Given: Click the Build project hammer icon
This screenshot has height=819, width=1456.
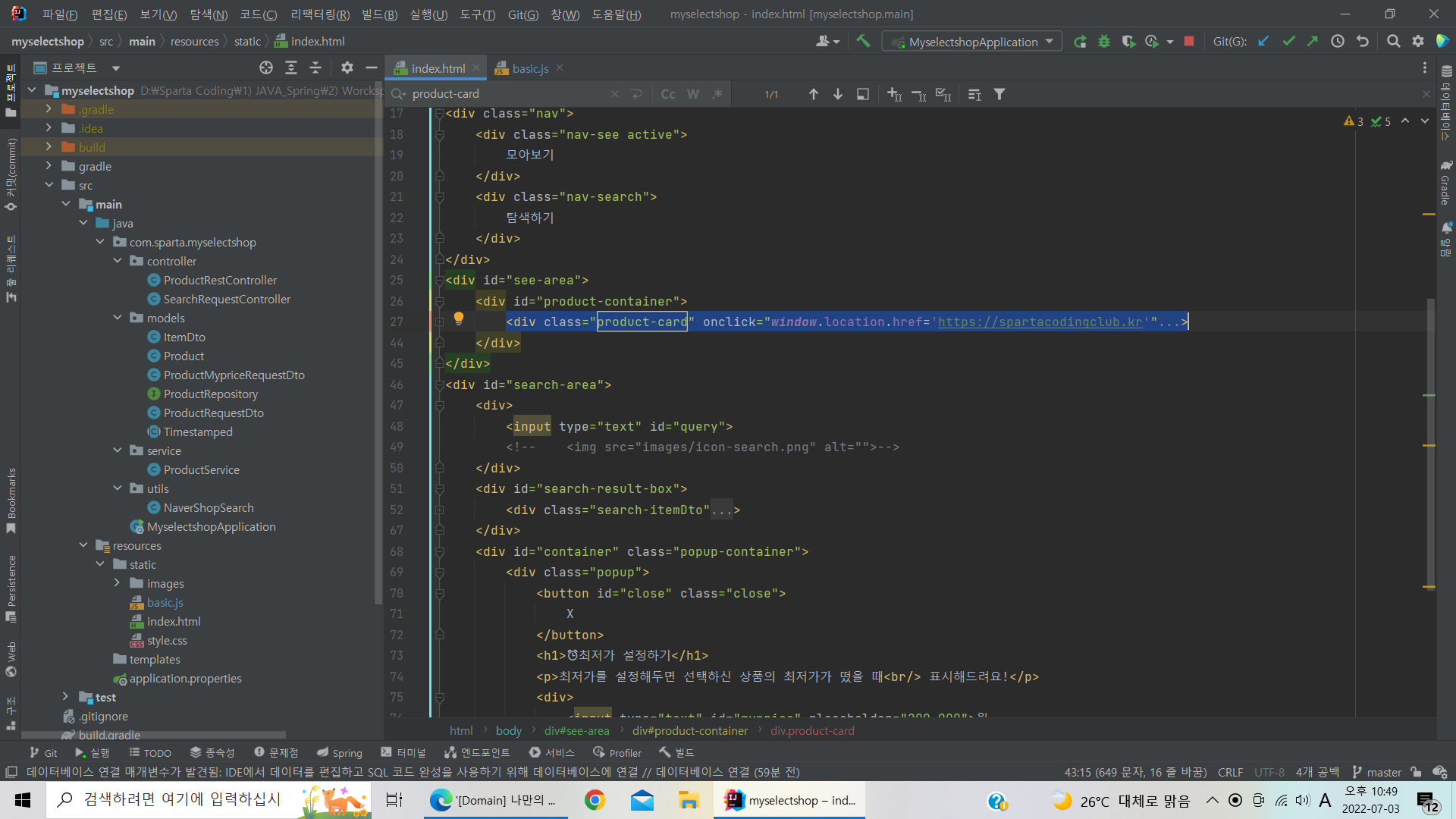Looking at the screenshot, I should pos(863,41).
